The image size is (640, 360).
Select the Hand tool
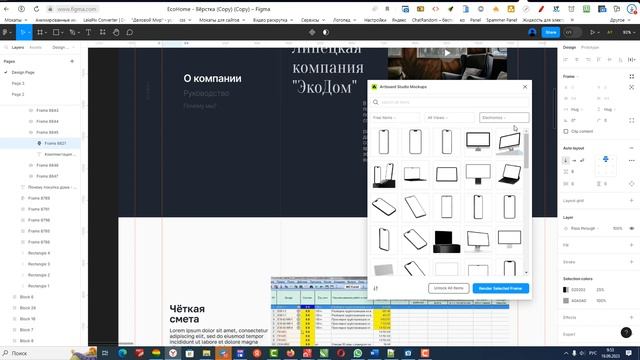point(116,32)
